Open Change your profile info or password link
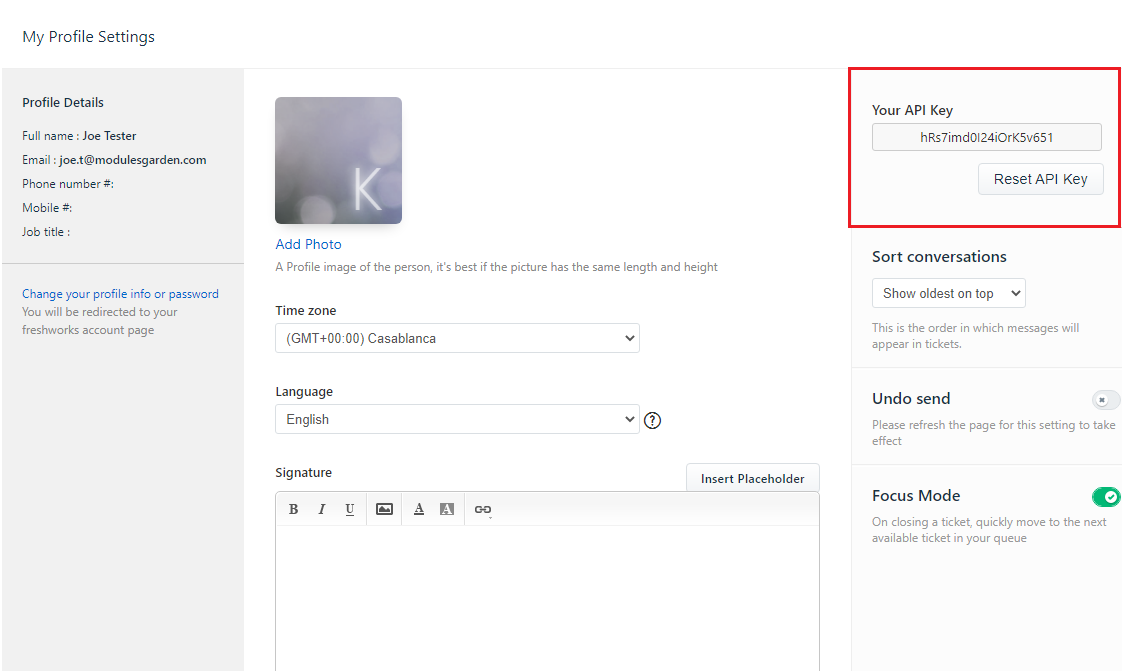Screen dimensions: 1123x671 click(120, 294)
